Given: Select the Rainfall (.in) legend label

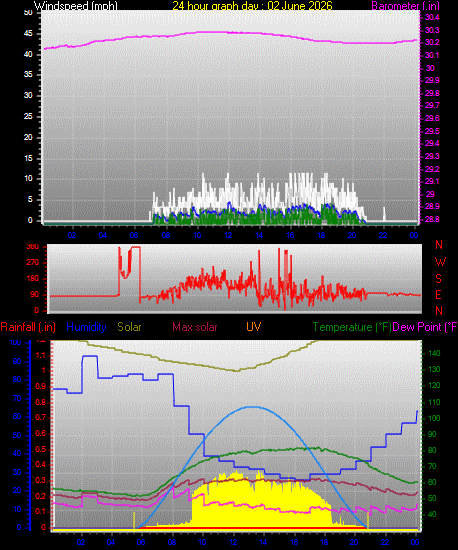Looking at the screenshot, I should 28,327.
